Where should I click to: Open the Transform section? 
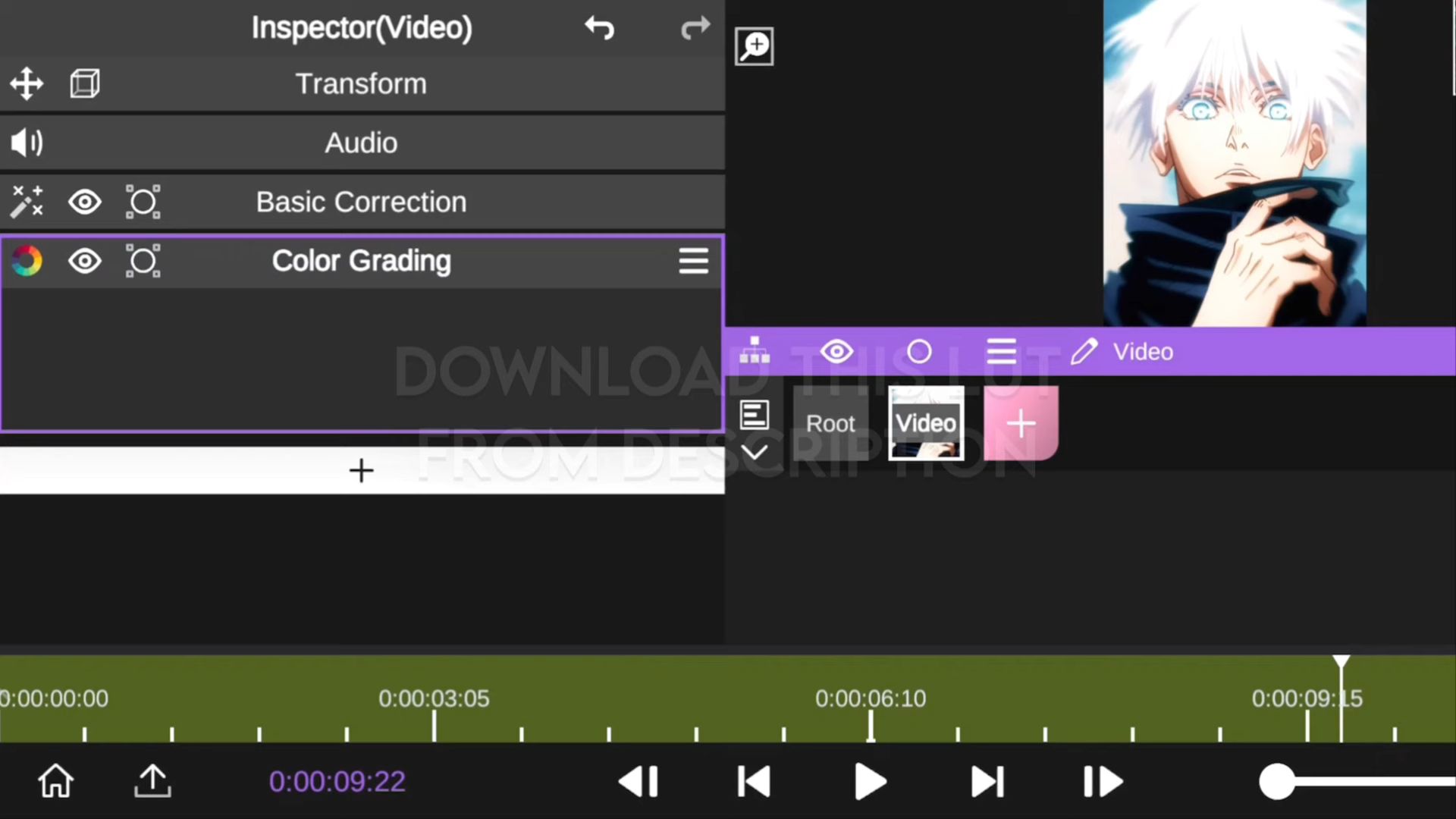pos(361,83)
